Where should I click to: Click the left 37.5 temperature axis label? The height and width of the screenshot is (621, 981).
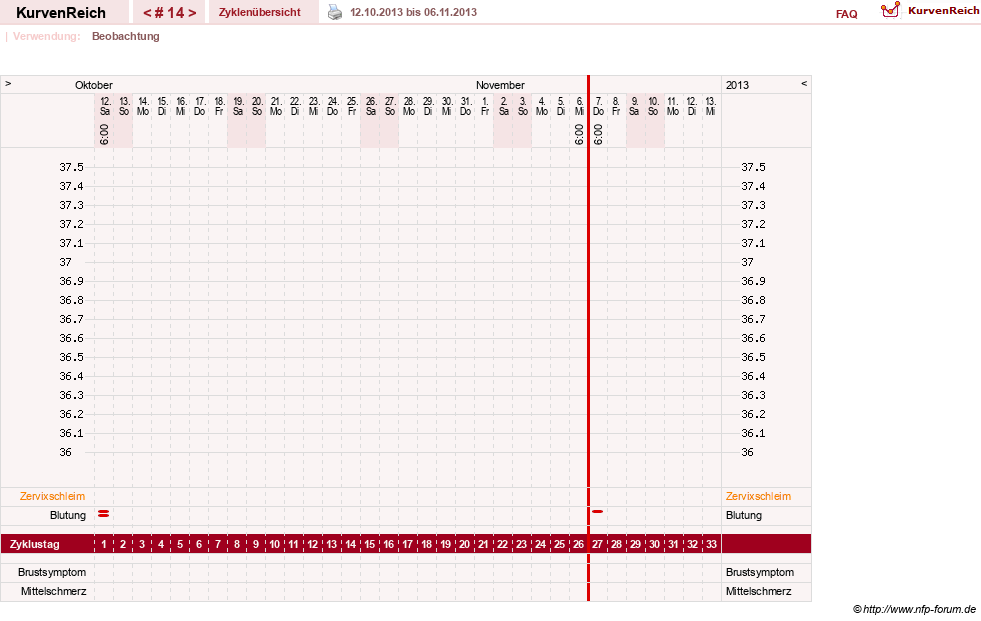tap(71, 167)
